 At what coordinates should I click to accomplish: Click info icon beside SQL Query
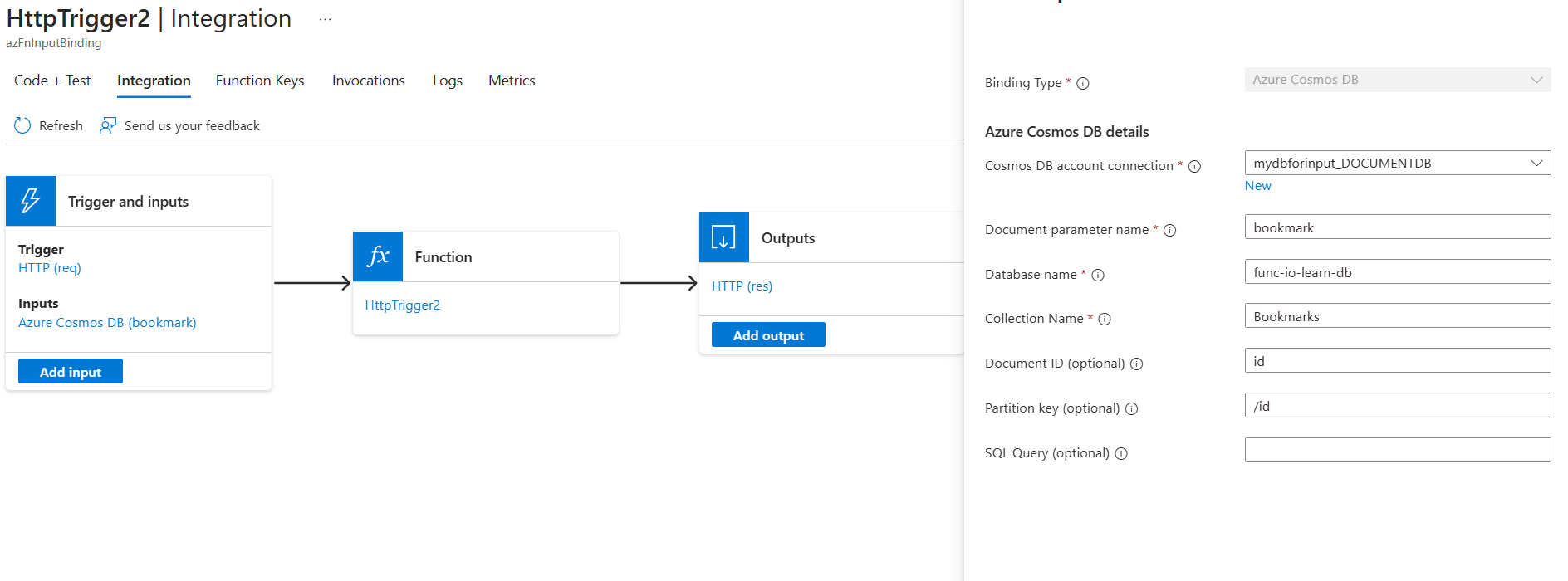(1121, 453)
